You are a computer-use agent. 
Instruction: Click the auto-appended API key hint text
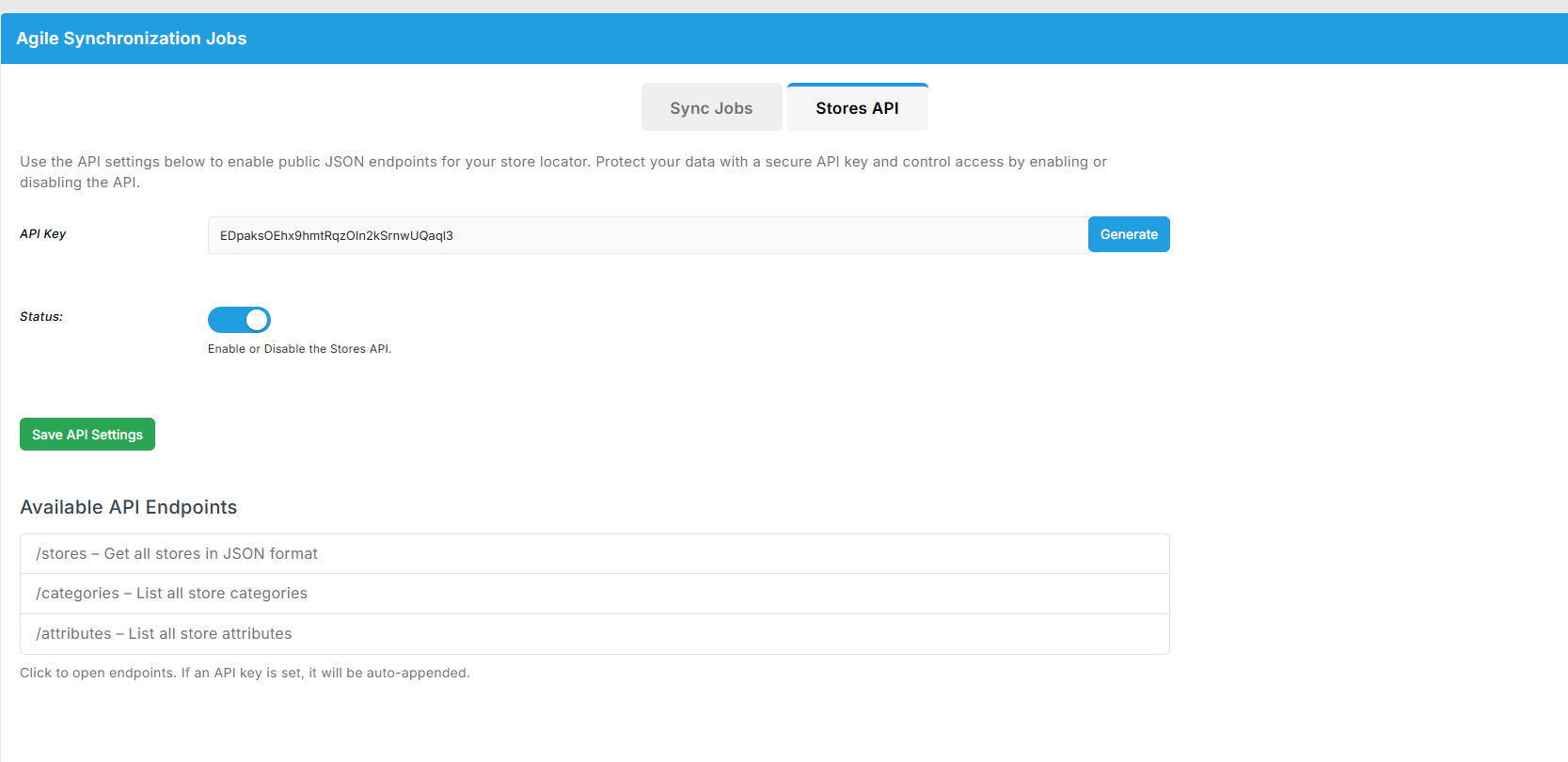pyautogui.click(x=245, y=673)
